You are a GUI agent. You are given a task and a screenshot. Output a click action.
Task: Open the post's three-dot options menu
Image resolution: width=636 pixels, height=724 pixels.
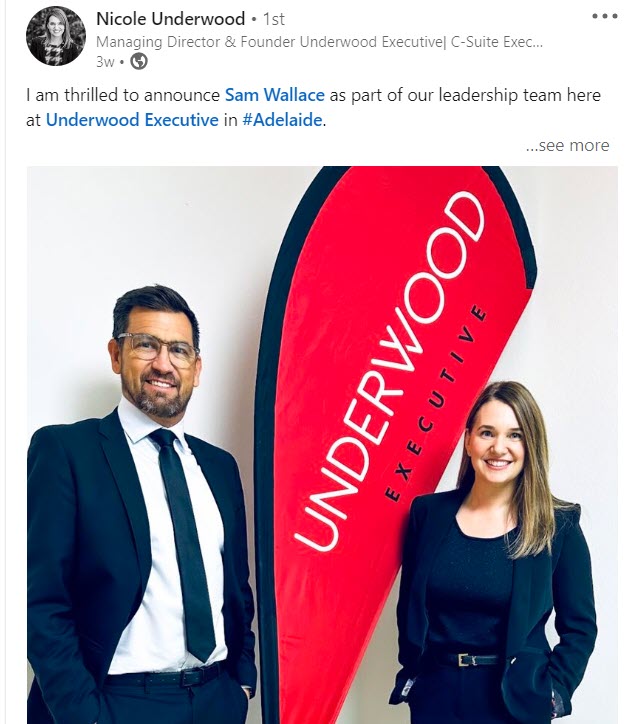[605, 16]
